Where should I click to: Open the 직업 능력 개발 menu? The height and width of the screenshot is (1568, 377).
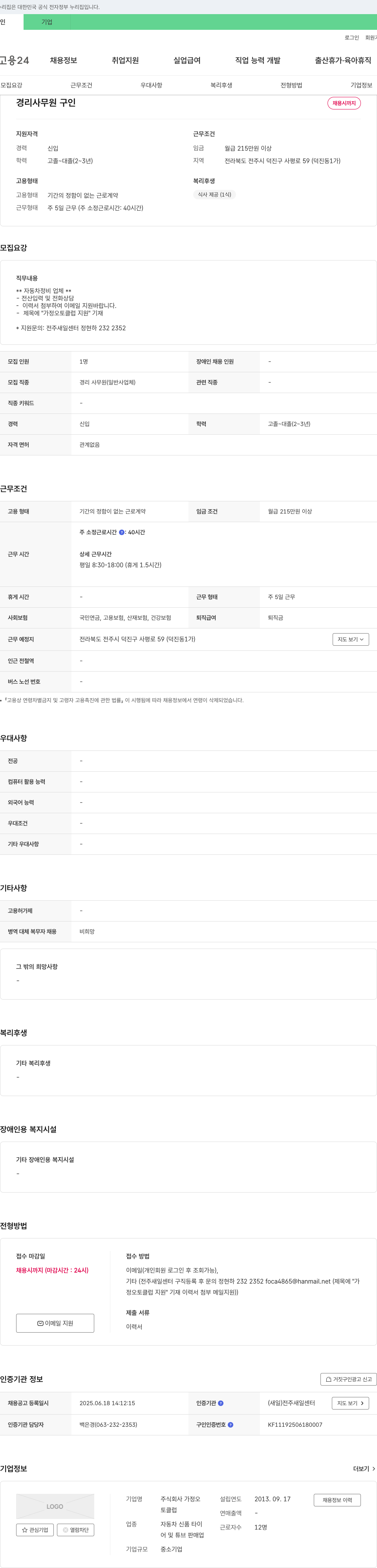coord(258,60)
